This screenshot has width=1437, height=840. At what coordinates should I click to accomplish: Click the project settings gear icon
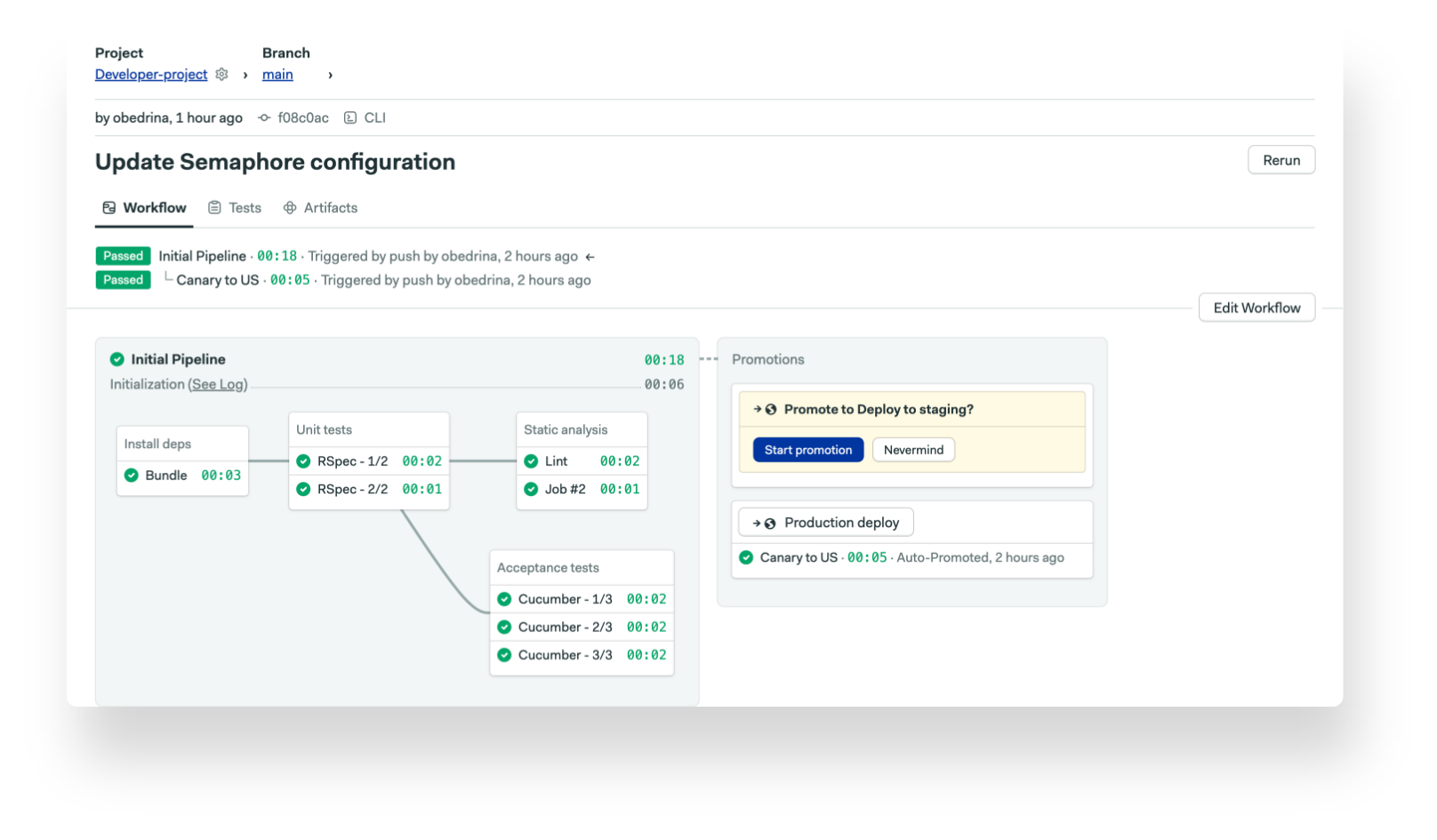click(221, 75)
